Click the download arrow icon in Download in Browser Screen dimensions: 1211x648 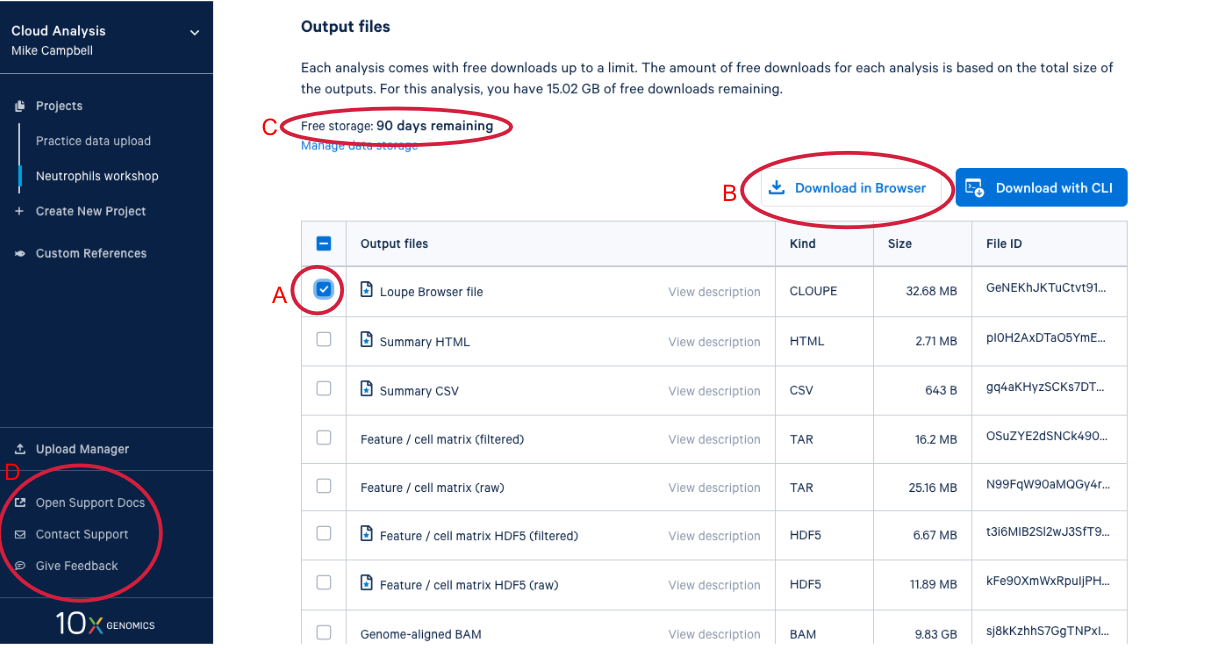tap(777, 187)
